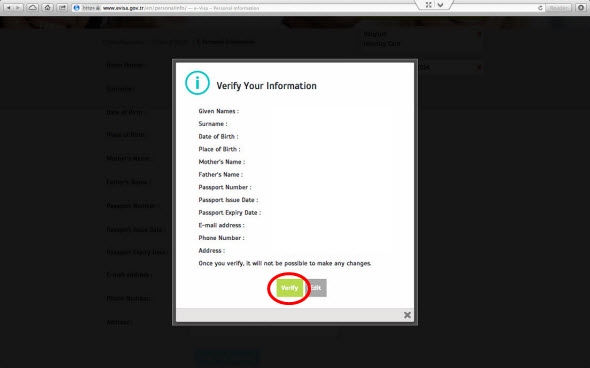Click the 'Mother's Name :' dialog label
Viewport: 590px width, 368px height.
[x=222, y=162]
